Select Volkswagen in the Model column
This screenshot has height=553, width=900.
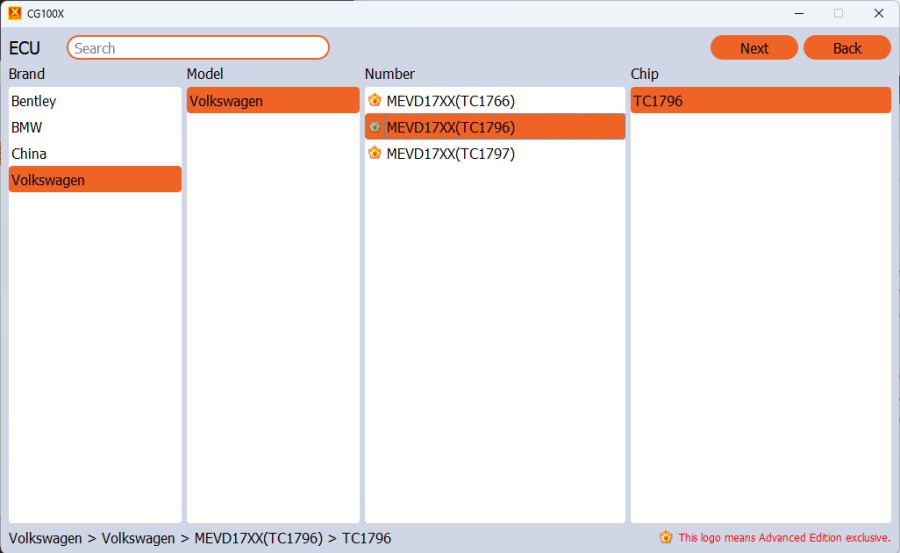[x=226, y=101]
